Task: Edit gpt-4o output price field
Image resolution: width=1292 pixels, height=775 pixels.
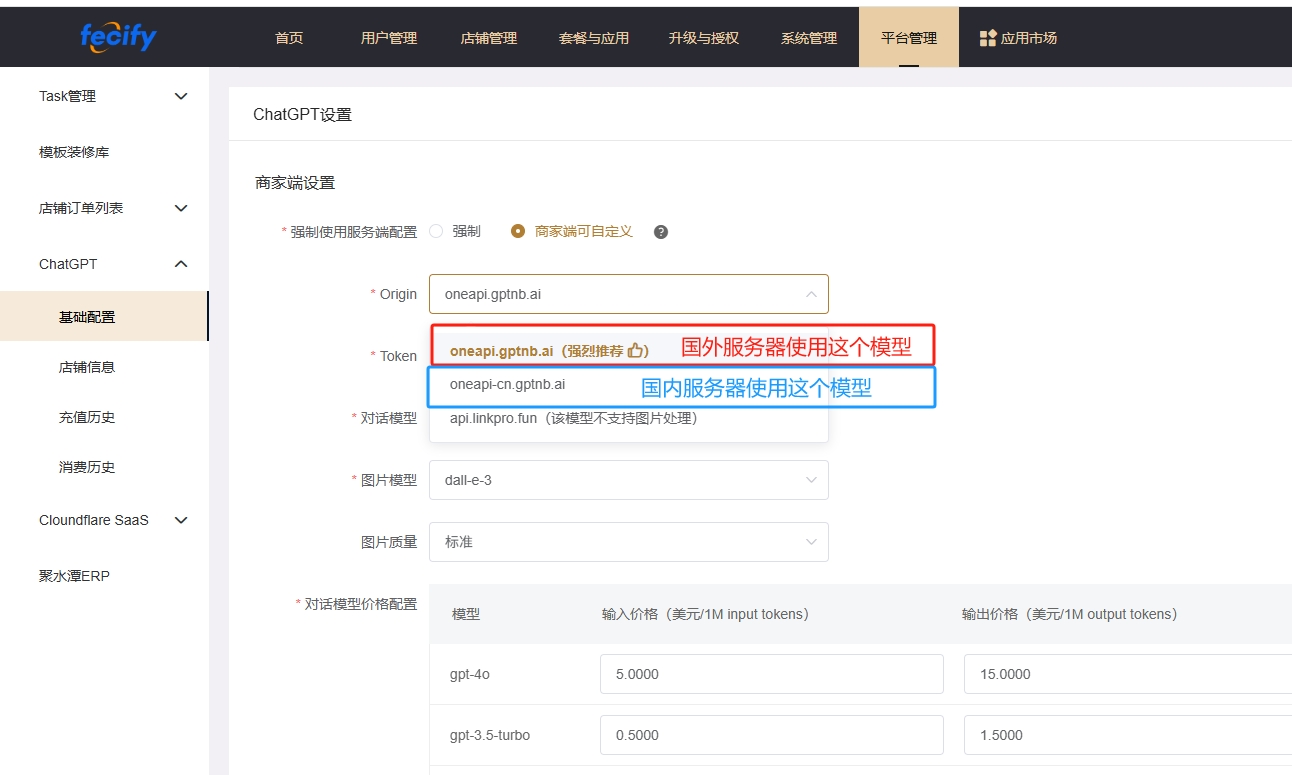Action: click(1128, 674)
